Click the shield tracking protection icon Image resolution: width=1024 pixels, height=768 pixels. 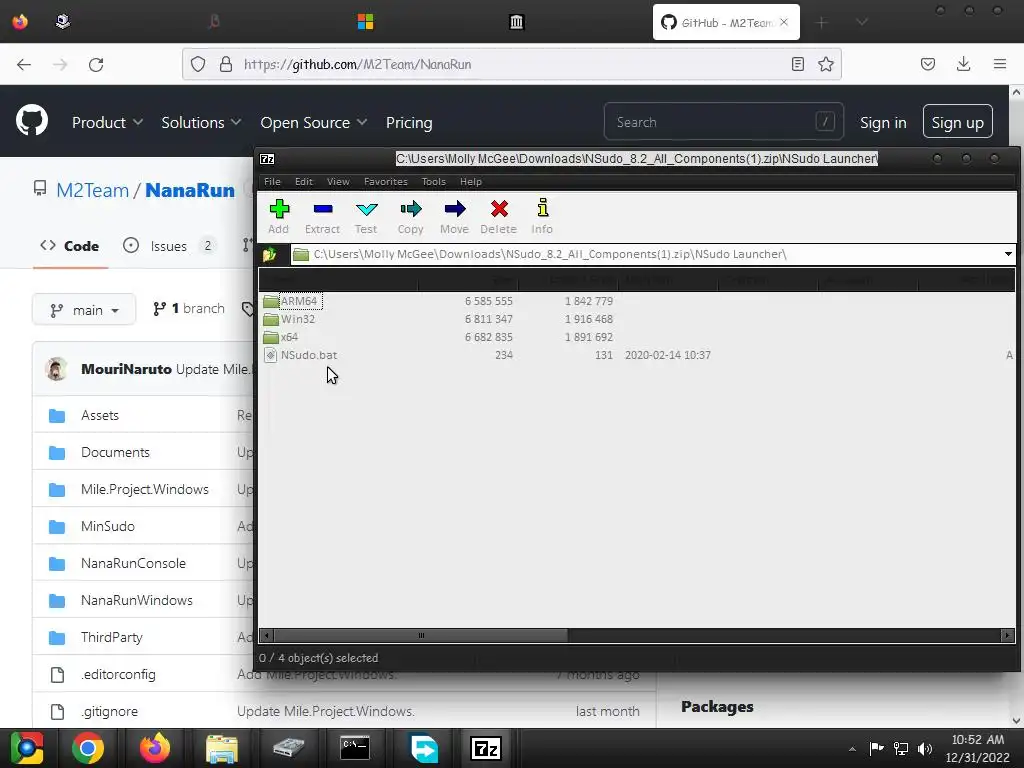tap(198, 64)
